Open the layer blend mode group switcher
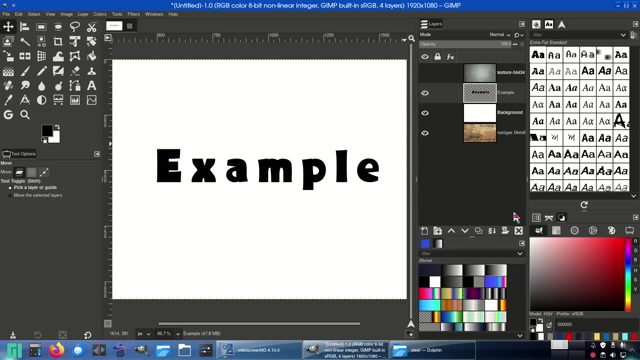The height and width of the screenshot is (360, 640). point(519,35)
